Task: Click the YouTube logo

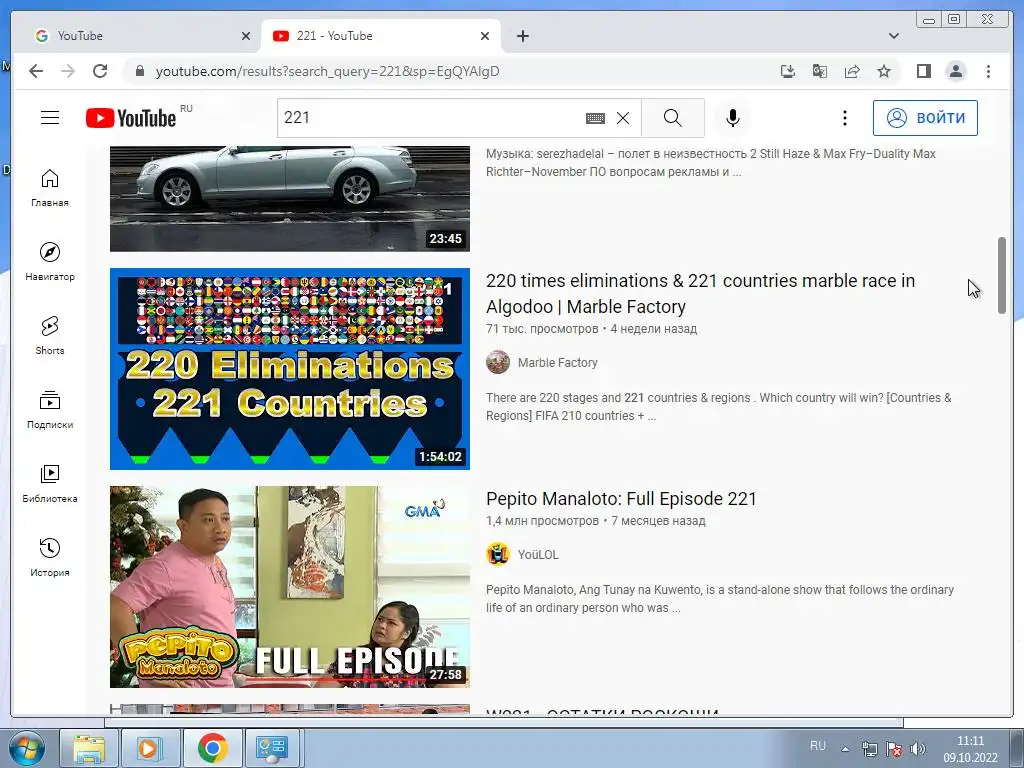Action: pos(131,118)
